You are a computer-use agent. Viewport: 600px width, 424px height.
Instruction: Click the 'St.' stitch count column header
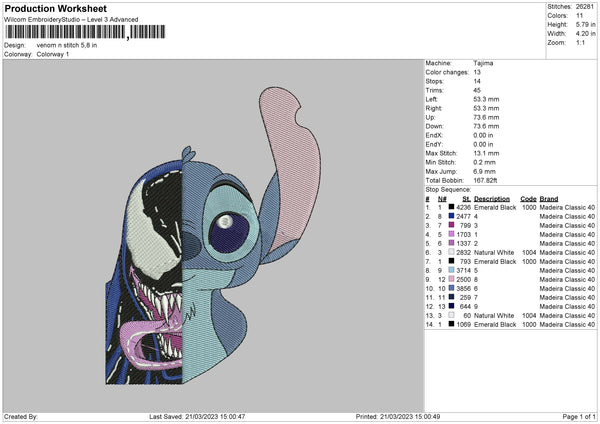pos(466,199)
